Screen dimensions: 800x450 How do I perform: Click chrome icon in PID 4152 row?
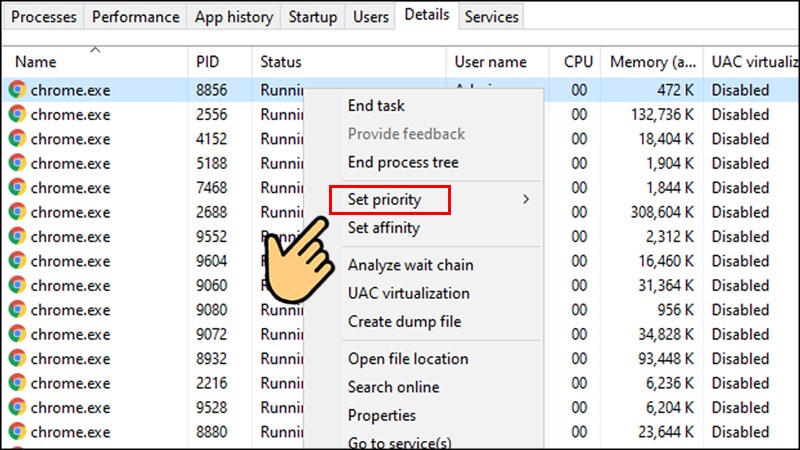17,139
